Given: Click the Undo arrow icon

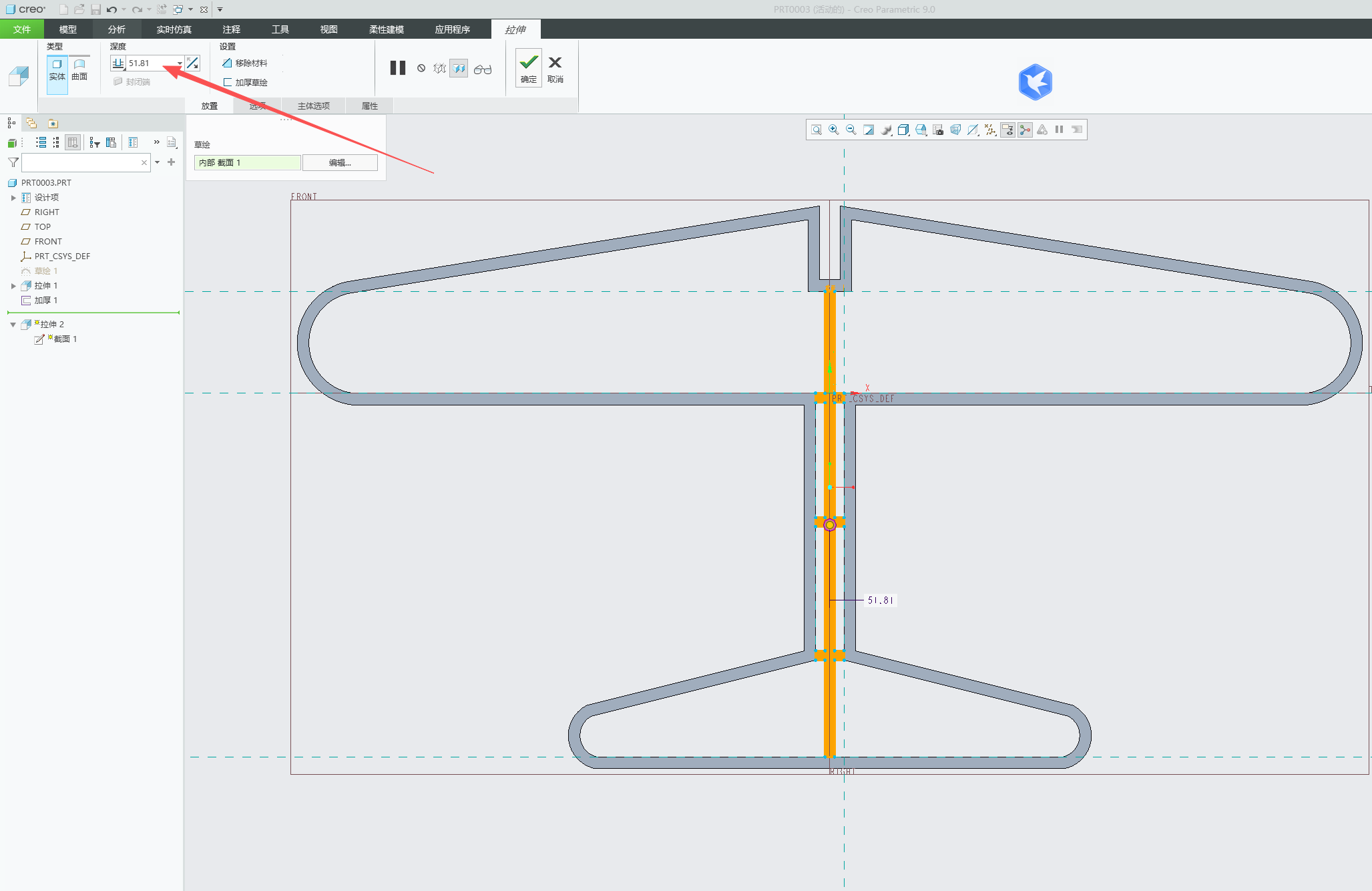Looking at the screenshot, I should [x=111, y=9].
